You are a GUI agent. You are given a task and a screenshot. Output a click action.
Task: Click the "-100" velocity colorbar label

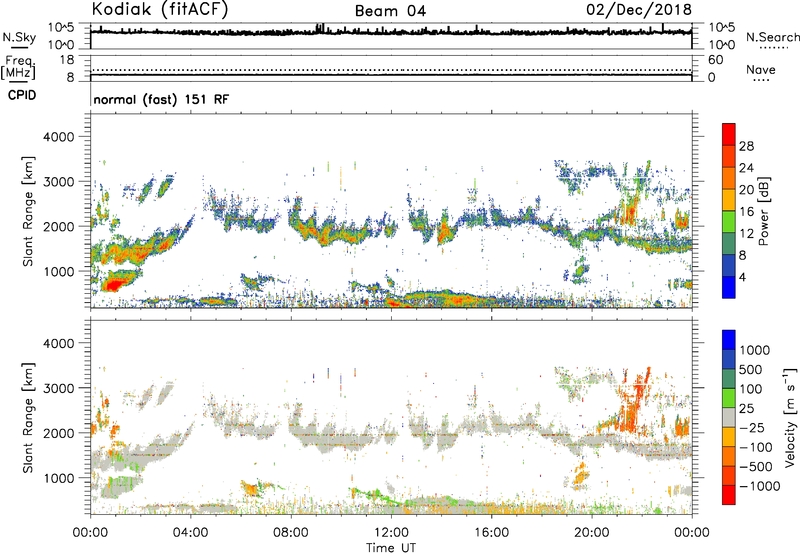756,447
